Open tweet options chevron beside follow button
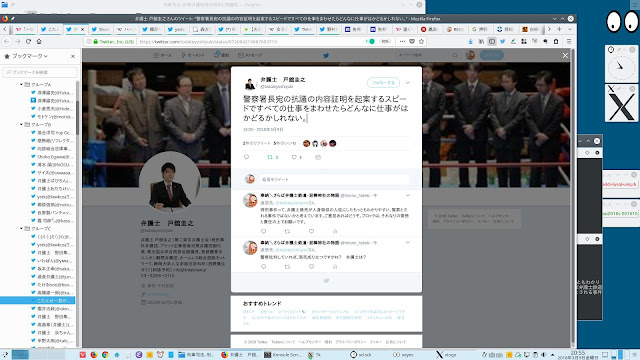This screenshot has width=640, height=360. click(407, 83)
